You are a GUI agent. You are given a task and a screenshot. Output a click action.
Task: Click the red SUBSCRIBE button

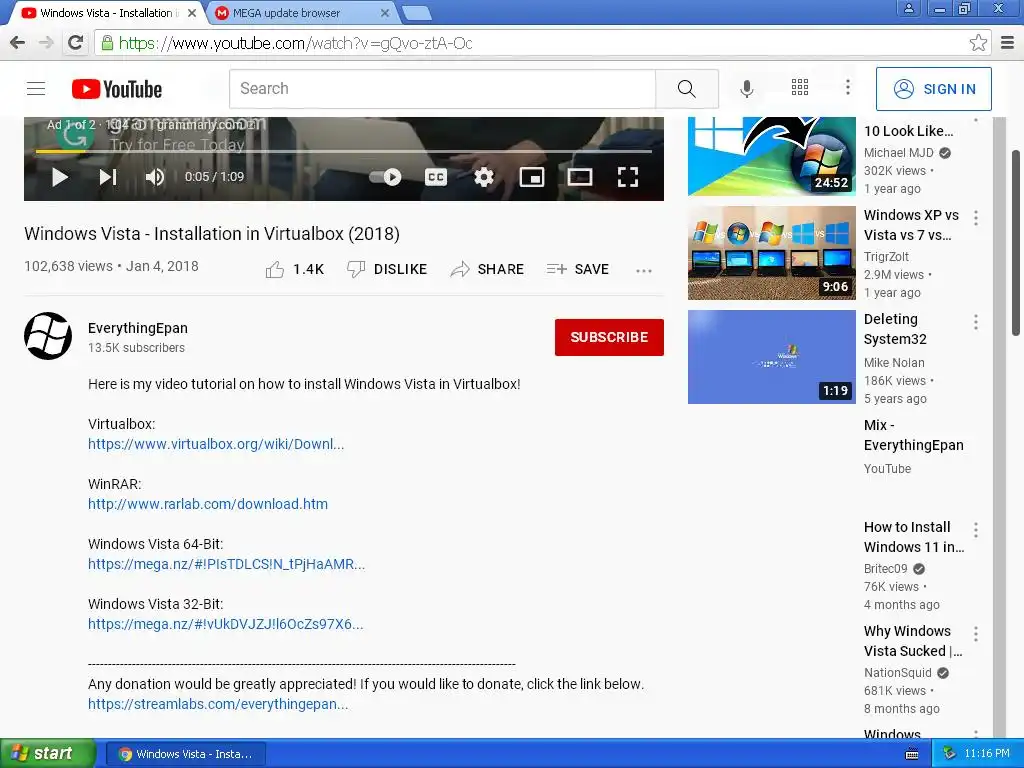[x=609, y=337]
